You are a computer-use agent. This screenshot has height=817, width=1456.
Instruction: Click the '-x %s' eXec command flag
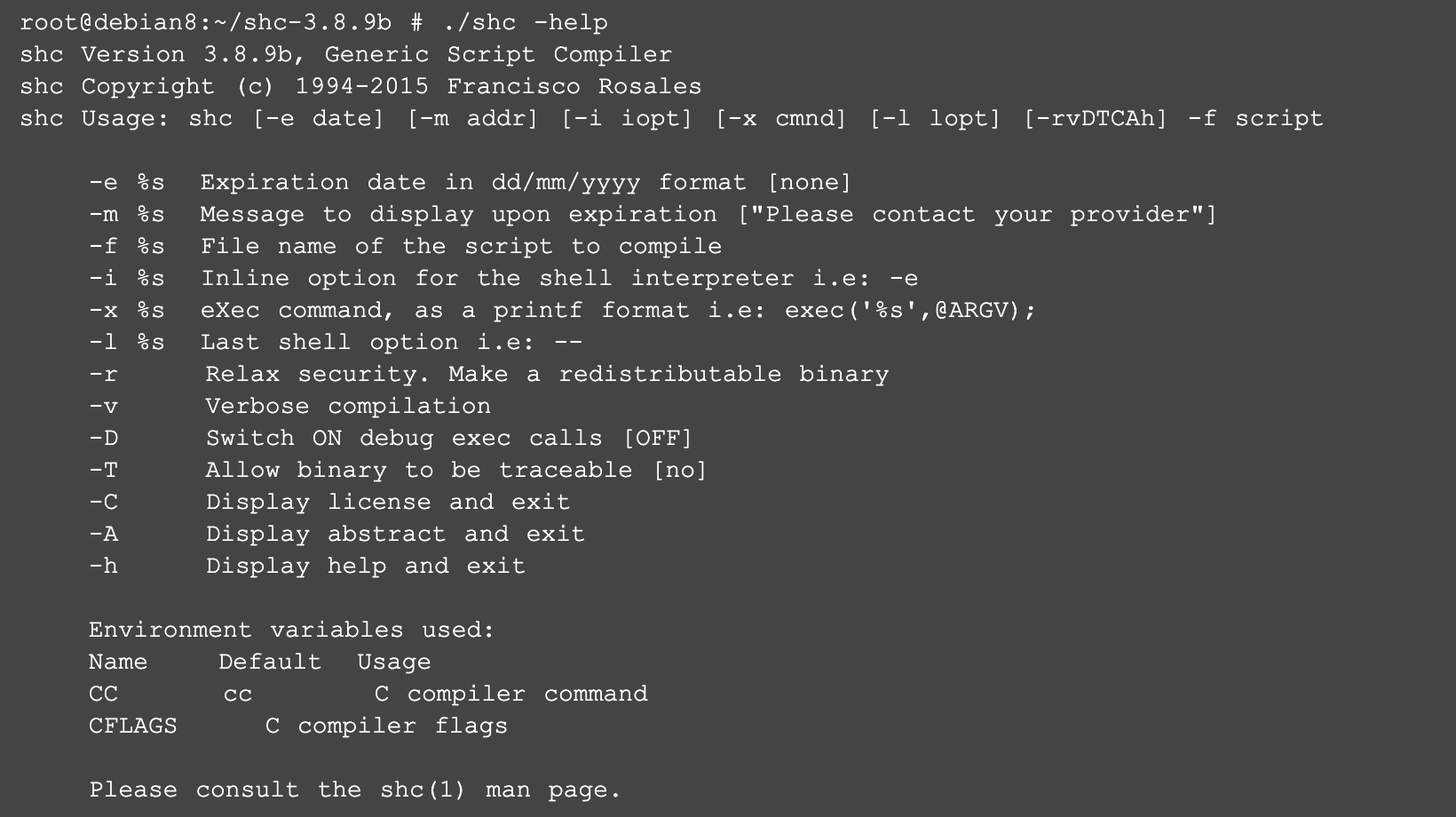126,310
